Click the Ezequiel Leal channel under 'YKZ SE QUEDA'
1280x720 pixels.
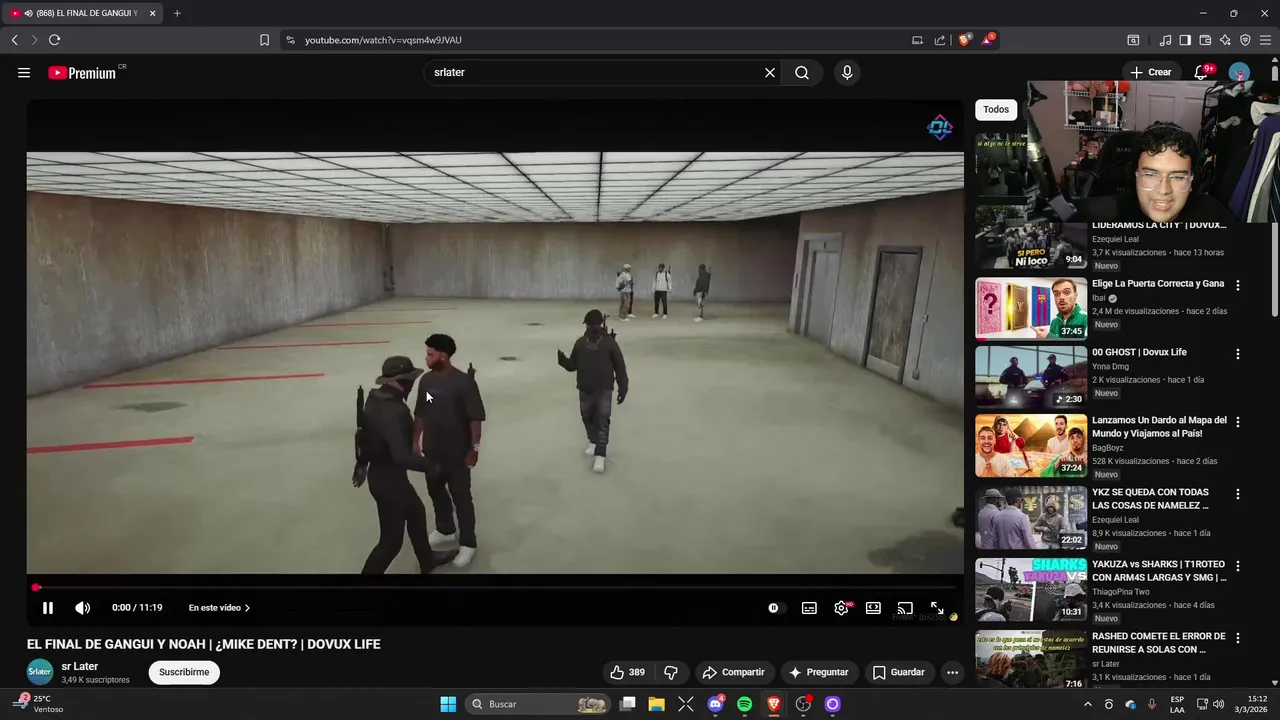tap(1115, 520)
